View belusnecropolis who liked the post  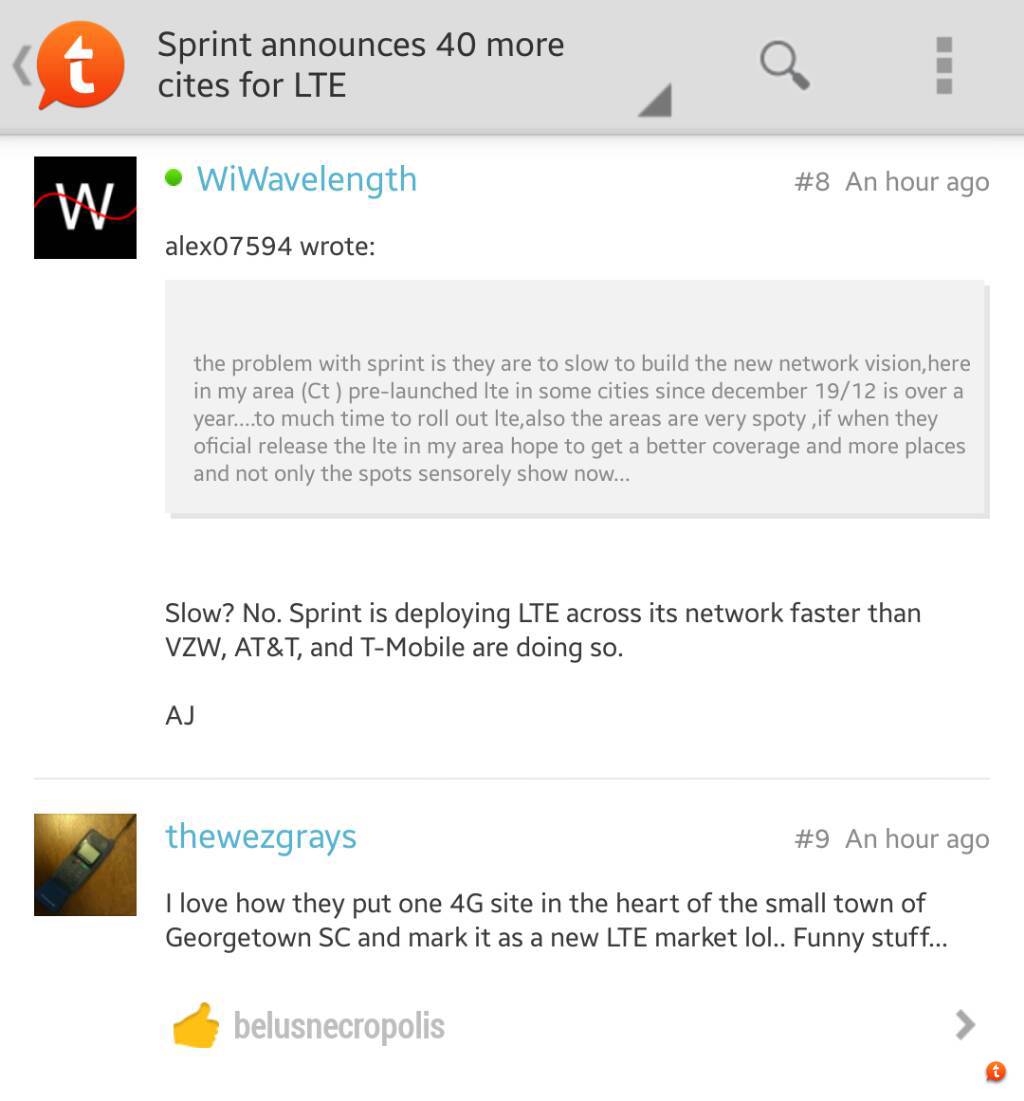[339, 1026]
